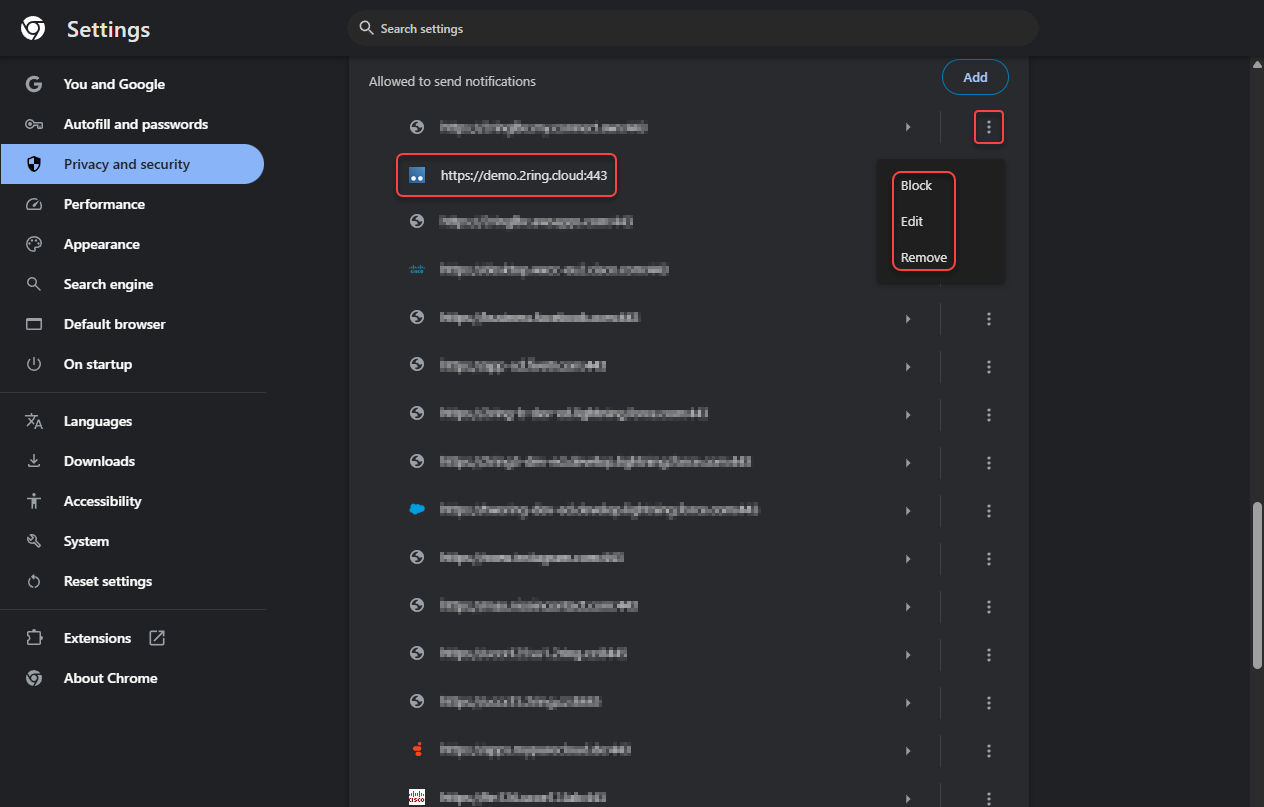Open System settings wrench item
Screen dimensions: 1264x807
[132, 541]
